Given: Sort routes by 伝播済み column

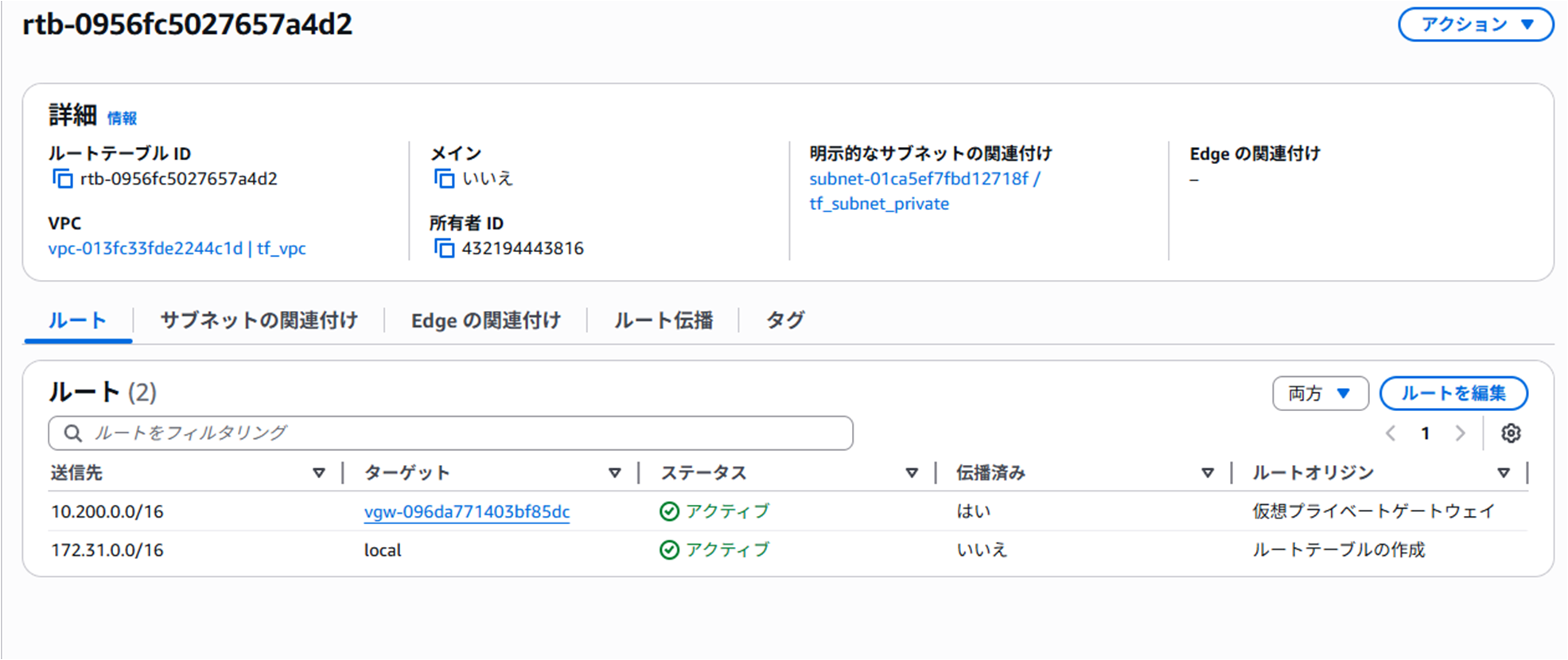Looking at the screenshot, I should tap(1207, 473).
